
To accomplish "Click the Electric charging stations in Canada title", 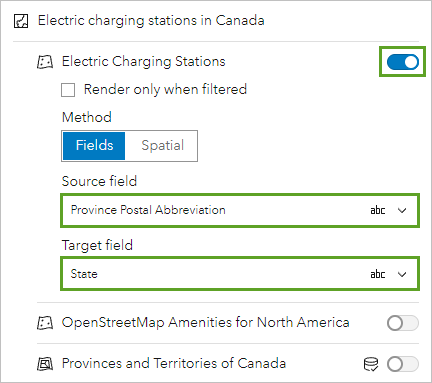I will pyautogui.click(x=151, y=21).
